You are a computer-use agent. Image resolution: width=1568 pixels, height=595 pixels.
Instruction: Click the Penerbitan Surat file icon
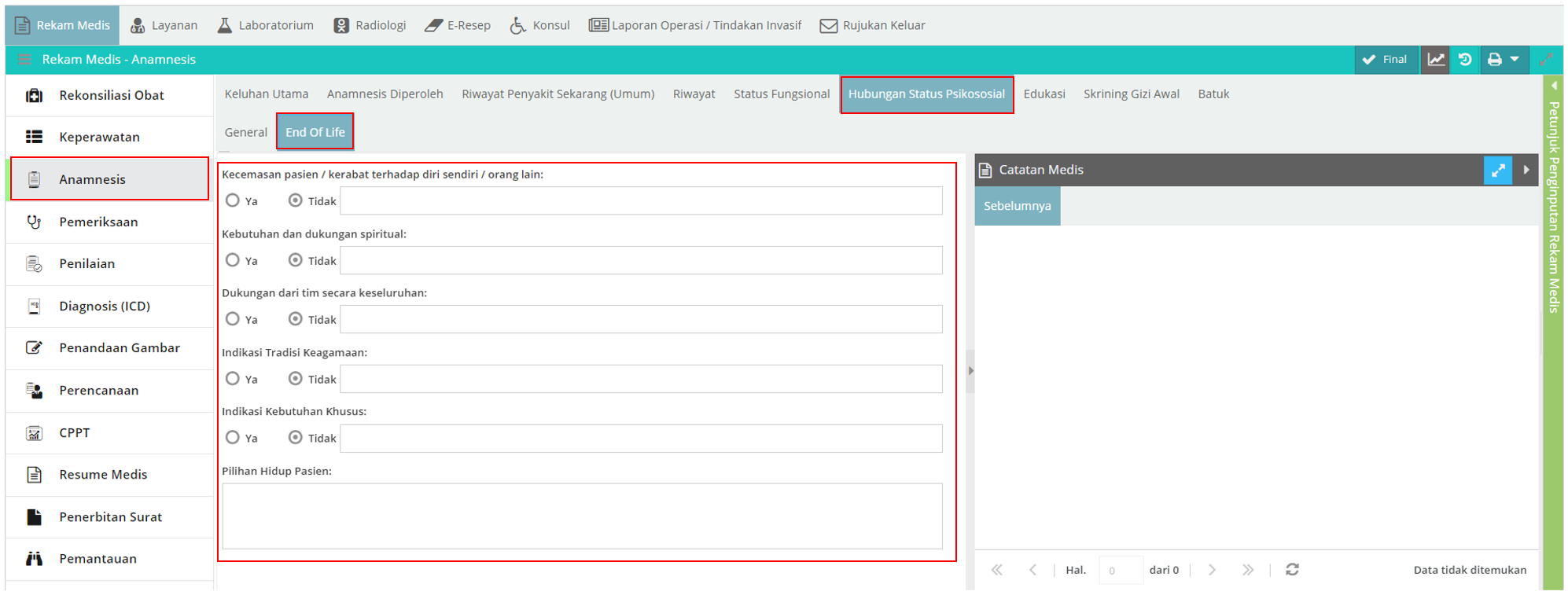coord(34,516)
